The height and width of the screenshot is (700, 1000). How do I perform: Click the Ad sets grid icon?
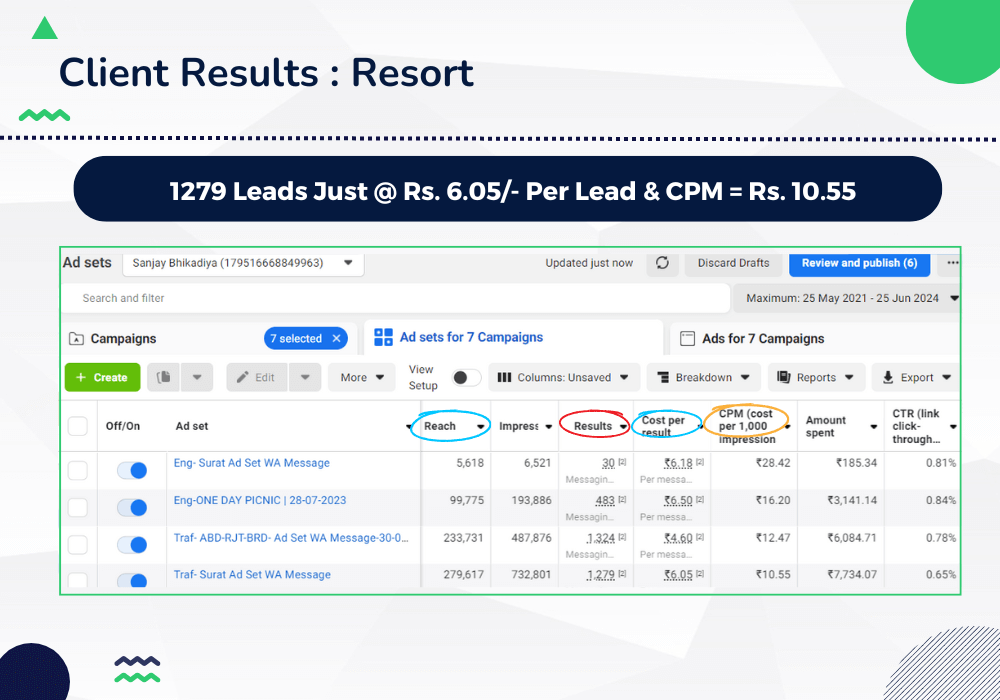pos(383,338)
